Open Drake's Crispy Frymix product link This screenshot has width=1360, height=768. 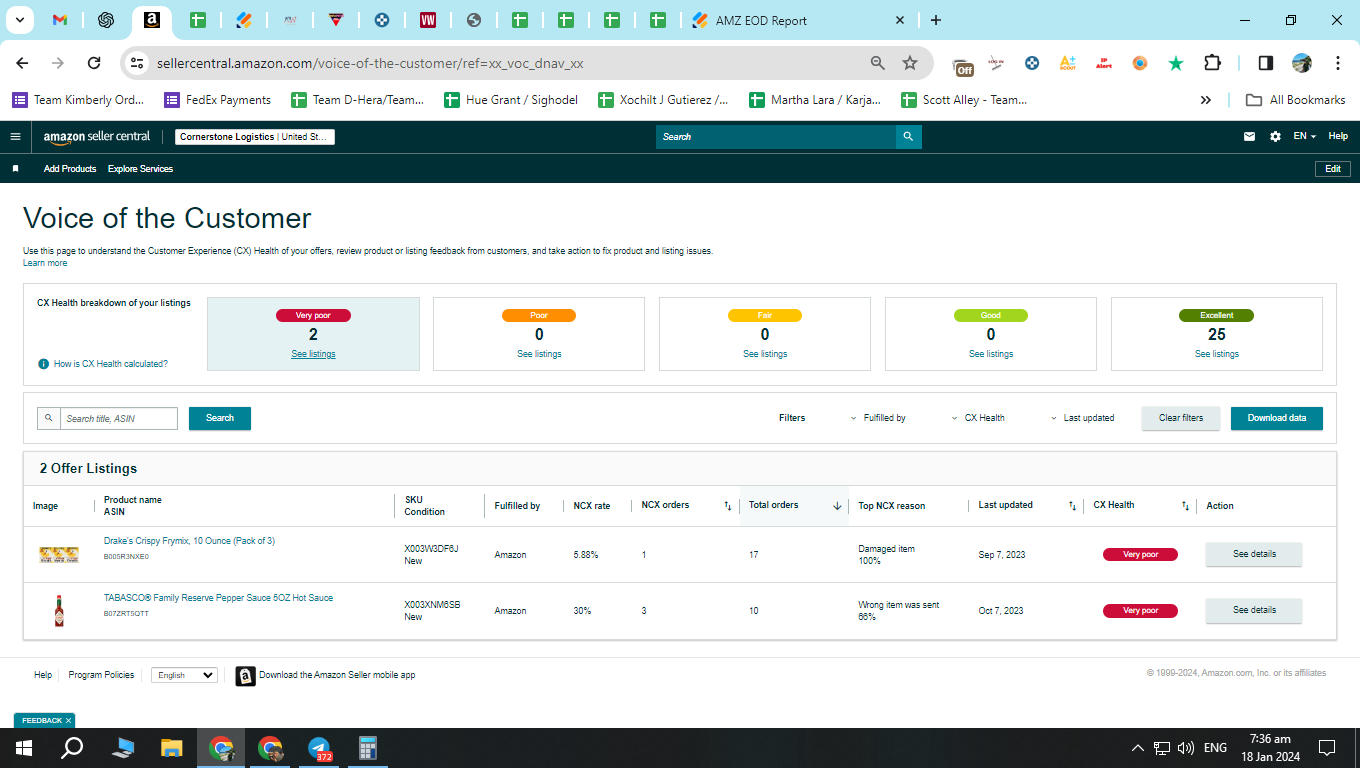coord(189,541)
